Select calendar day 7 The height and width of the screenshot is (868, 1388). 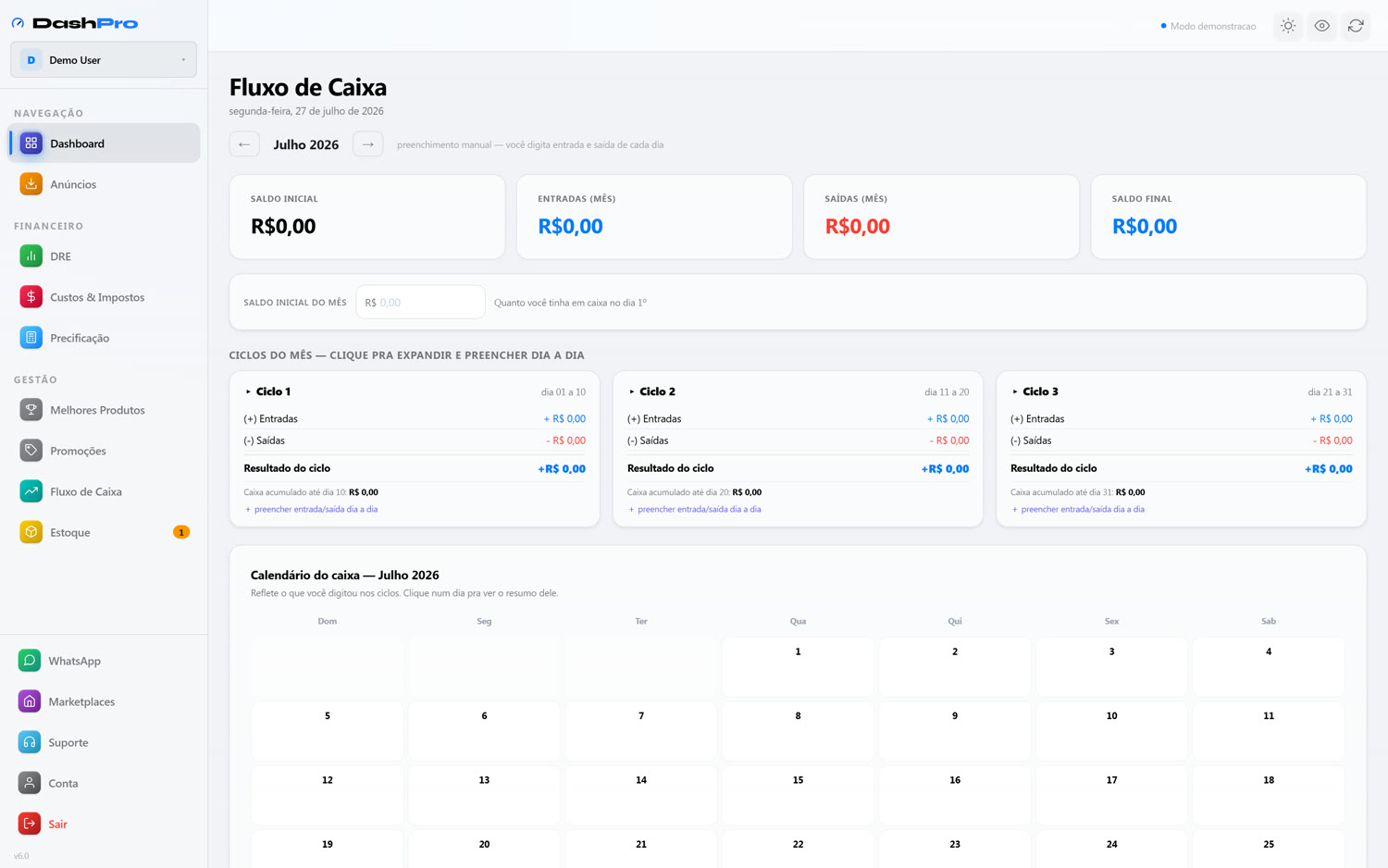(641, 731)
